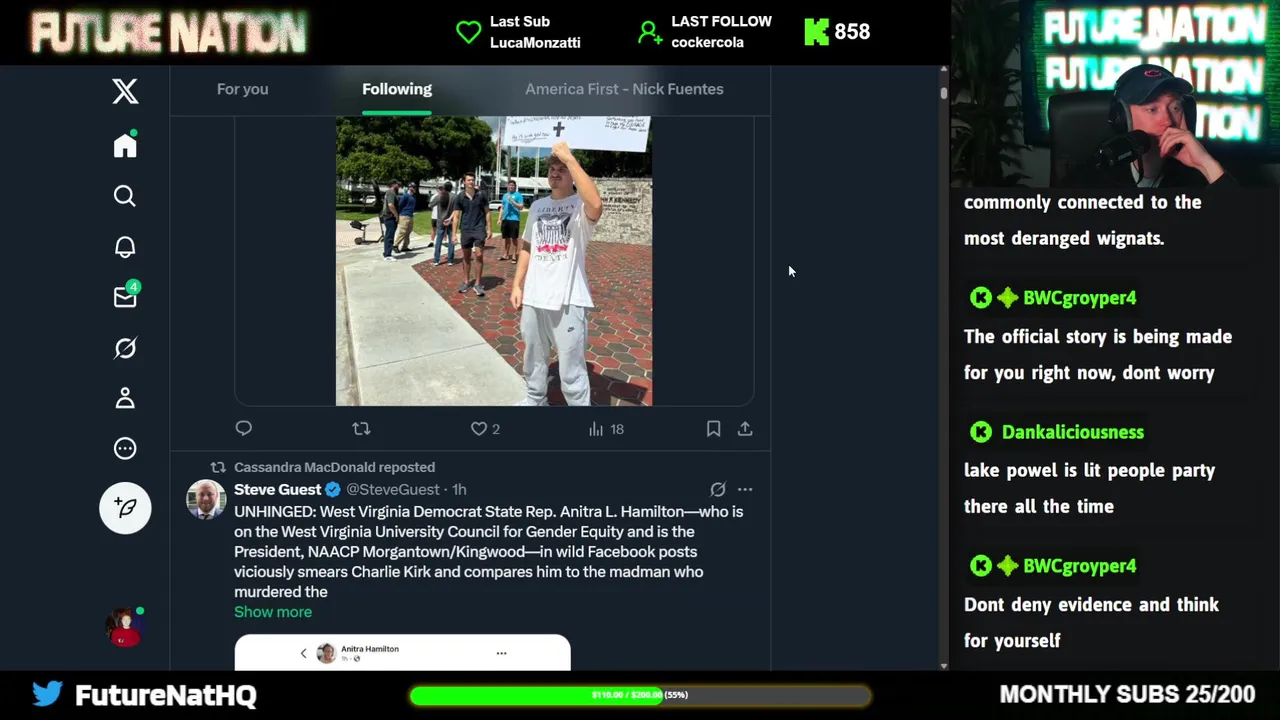Click BWCgroyper4 username above Dont deny message
Screen dimensions: 1280x720
[1080, 566]
